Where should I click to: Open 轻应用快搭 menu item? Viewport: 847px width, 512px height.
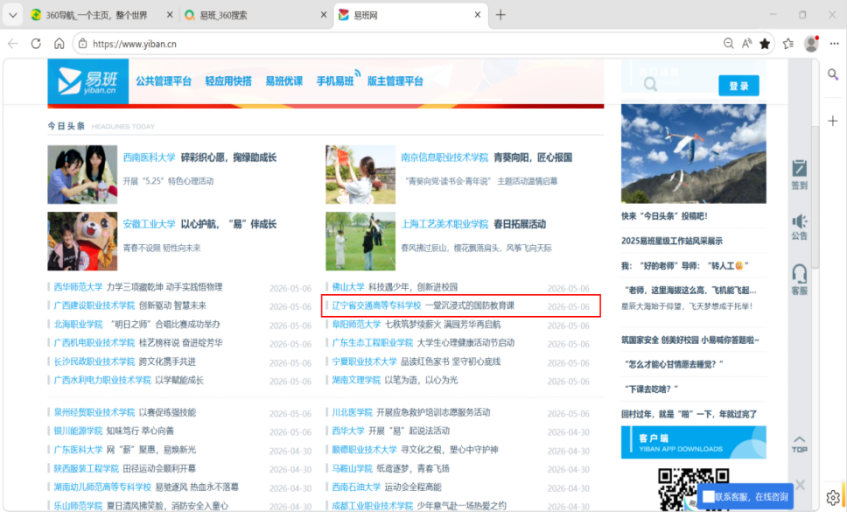click(x=228, y=81)
